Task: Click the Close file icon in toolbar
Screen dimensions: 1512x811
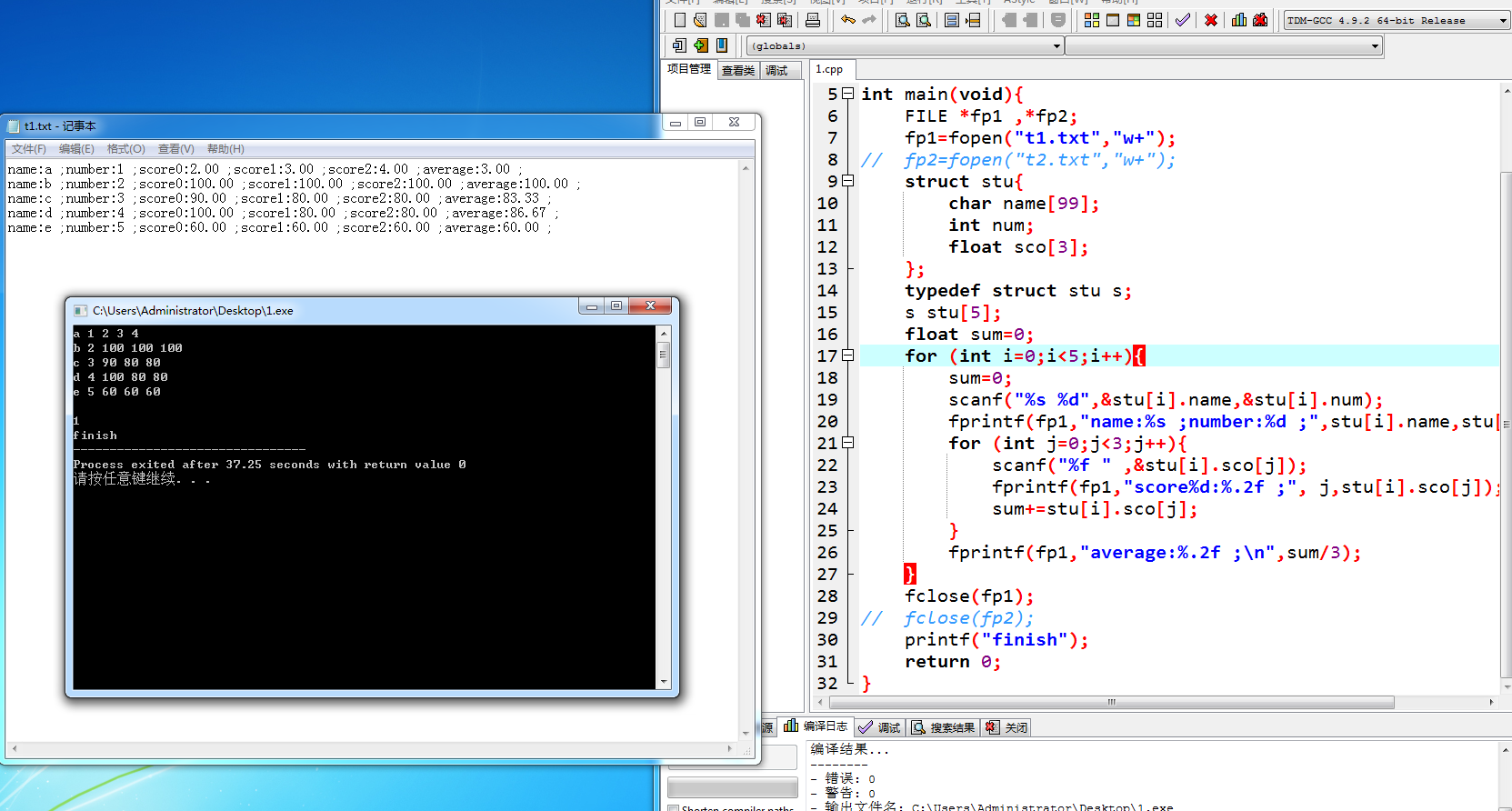Action: click(764, 20)
